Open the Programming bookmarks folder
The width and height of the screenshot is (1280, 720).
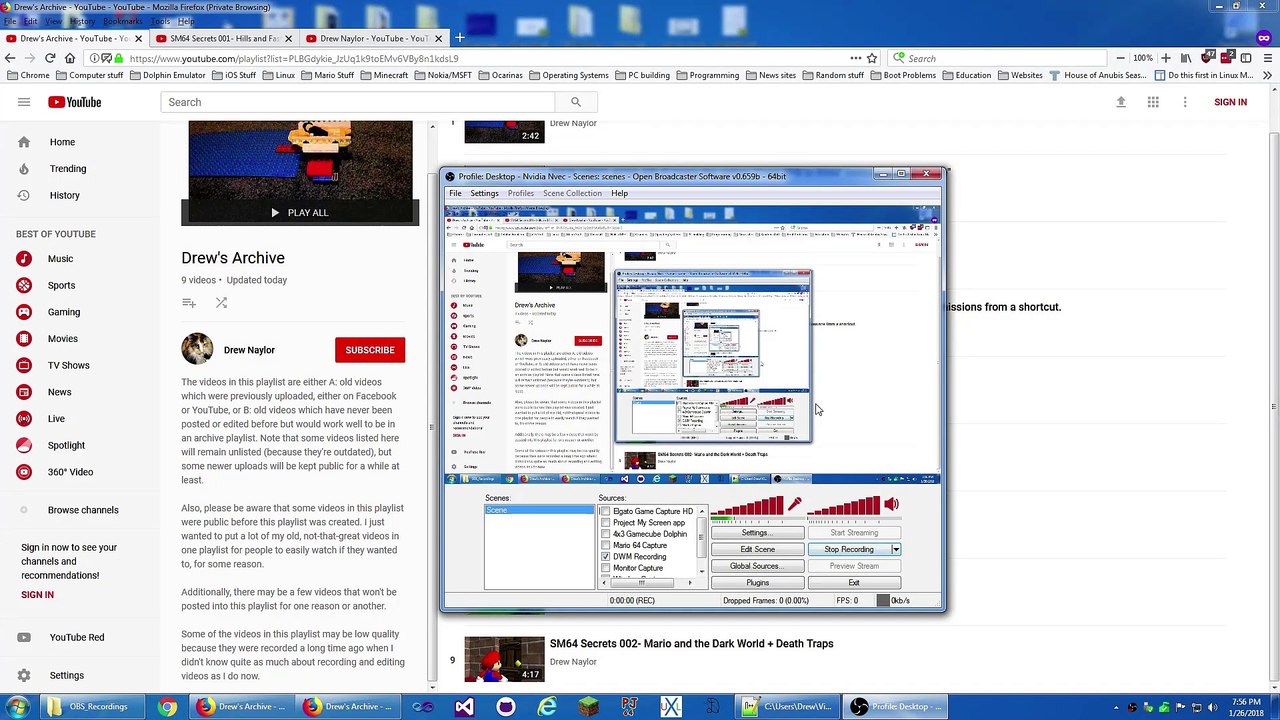click(x=707, y=75)
